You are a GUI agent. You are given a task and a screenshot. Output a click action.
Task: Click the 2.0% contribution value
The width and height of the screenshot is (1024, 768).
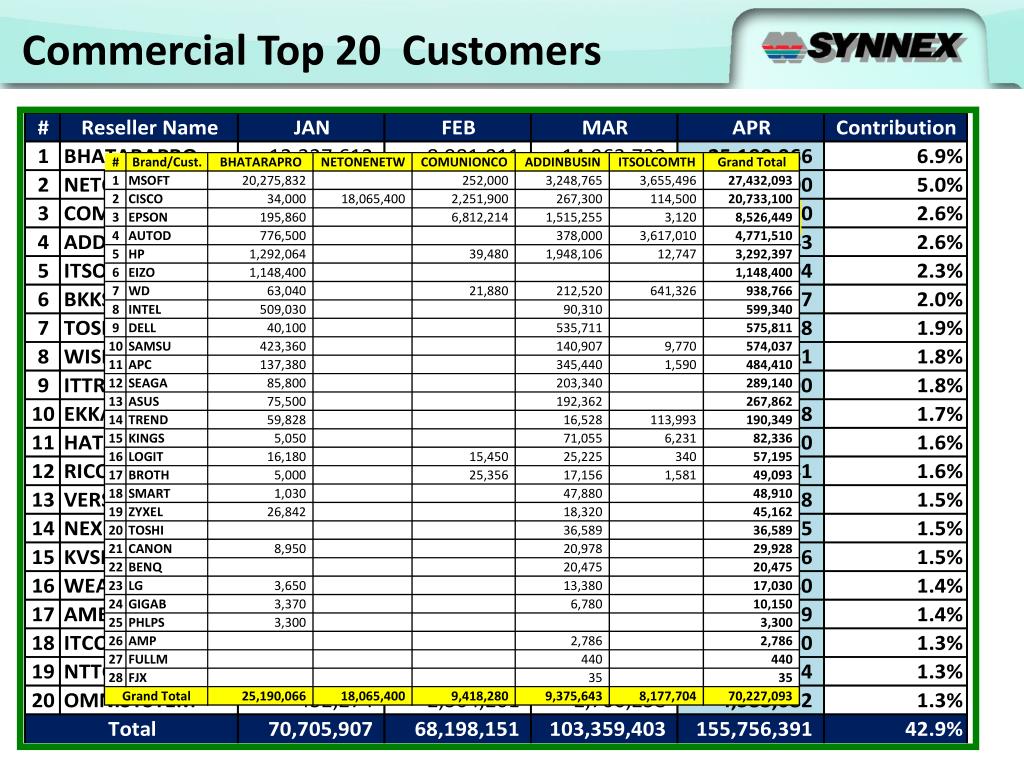pyautogui.click(x=940, y=300)
